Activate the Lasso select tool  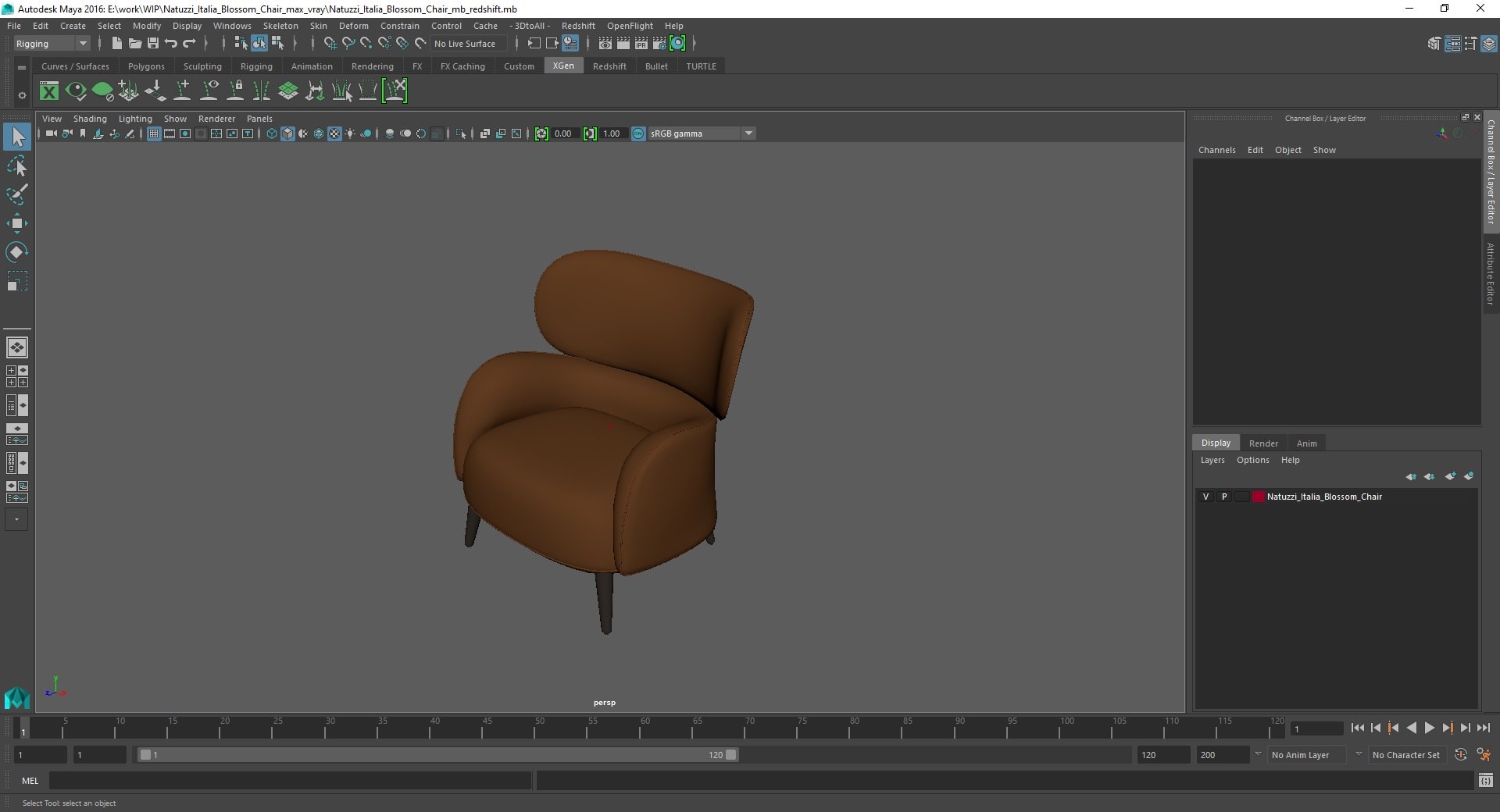16,166
